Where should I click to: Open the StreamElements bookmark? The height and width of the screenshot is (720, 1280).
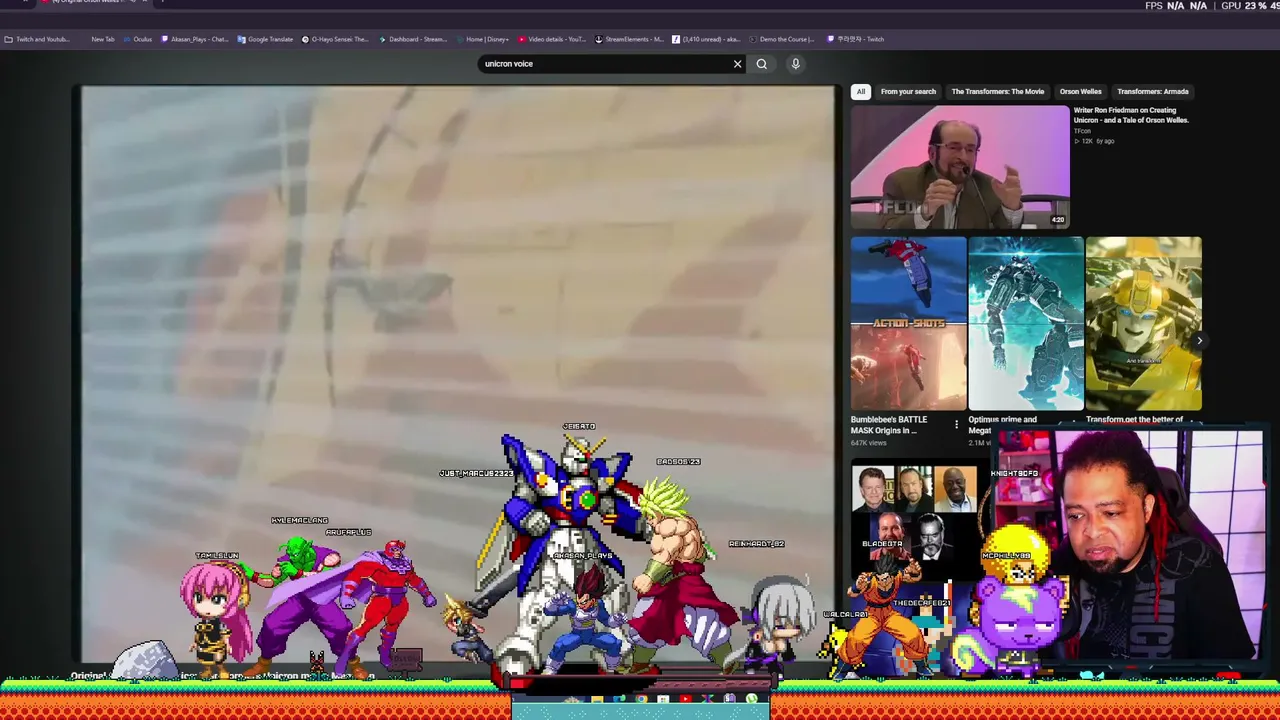(x=629, y=39)
